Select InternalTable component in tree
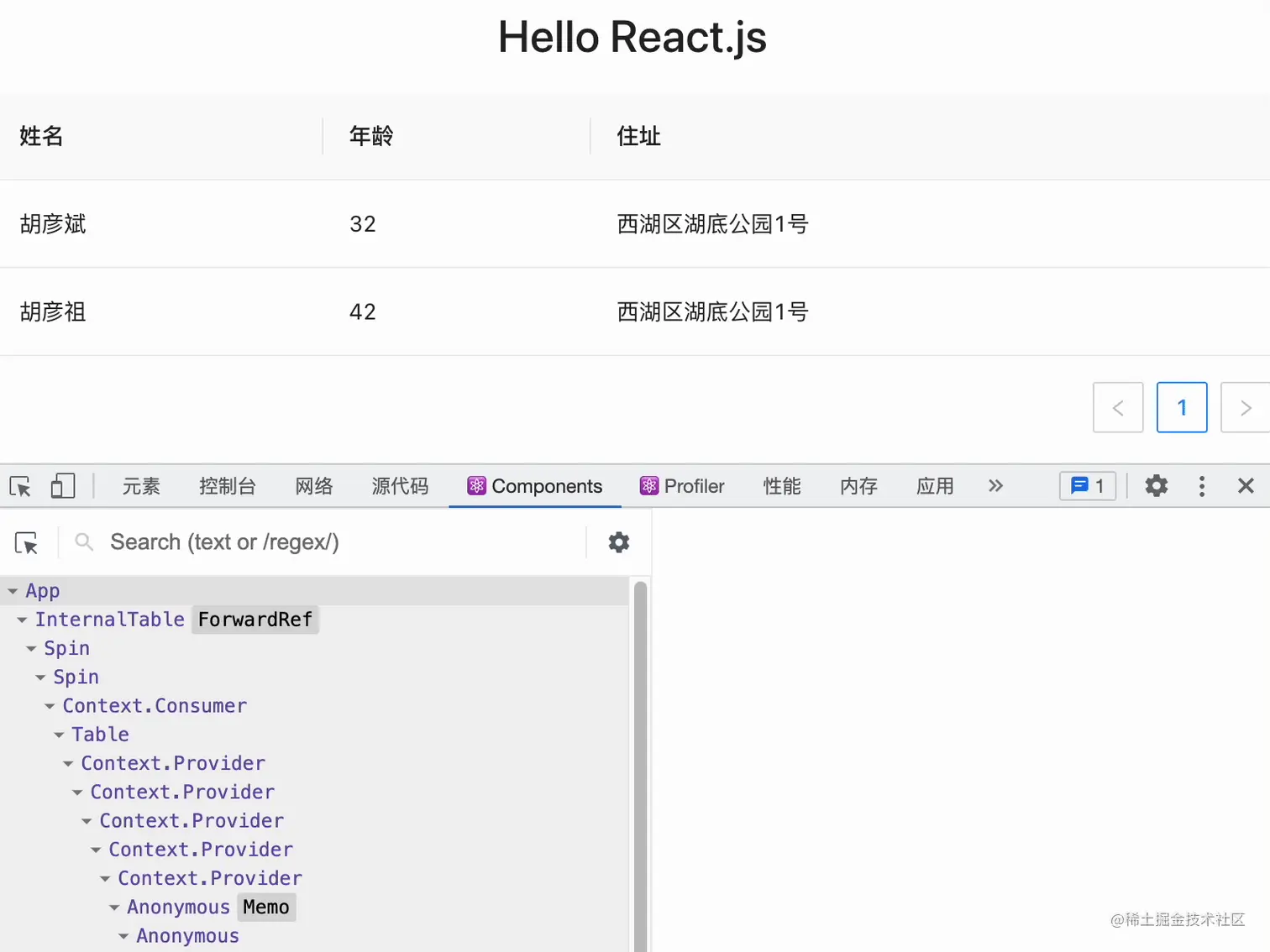Screen dimensions: 1270x952 [x=109, y=620]
